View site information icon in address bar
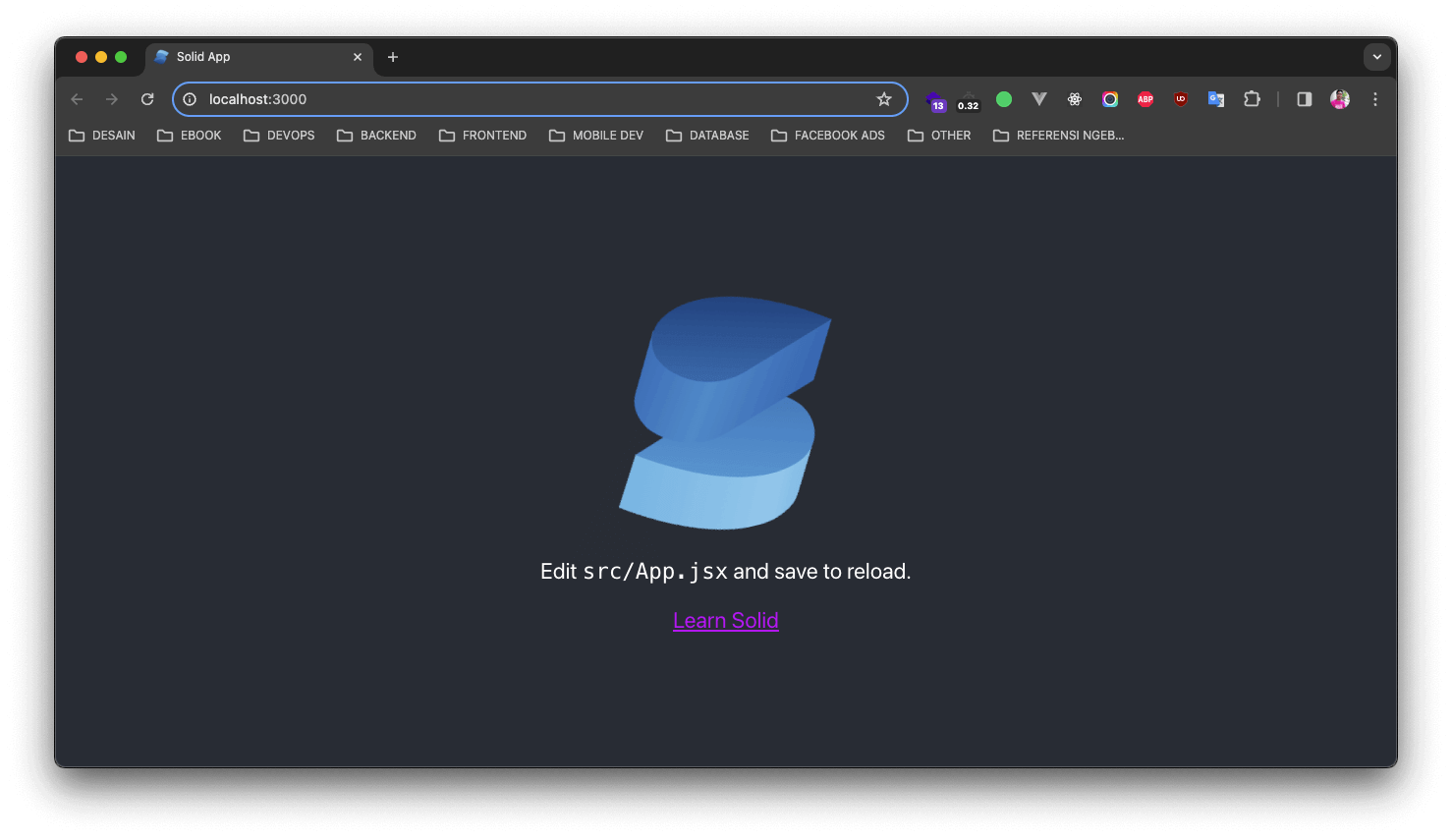Screen dimensions: 1452x840 [x=190, y=99]
